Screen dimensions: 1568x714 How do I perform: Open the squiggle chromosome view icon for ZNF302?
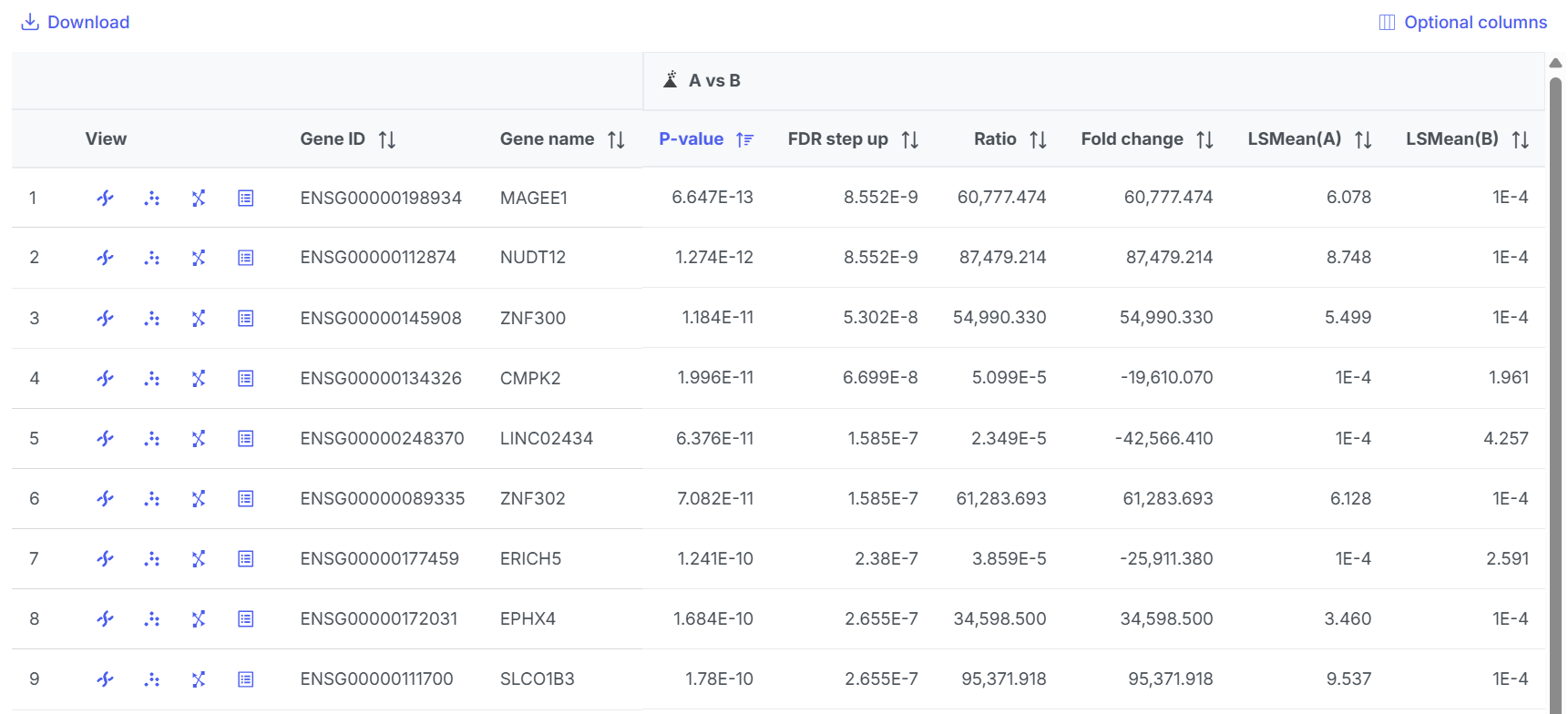pos(106,498)
